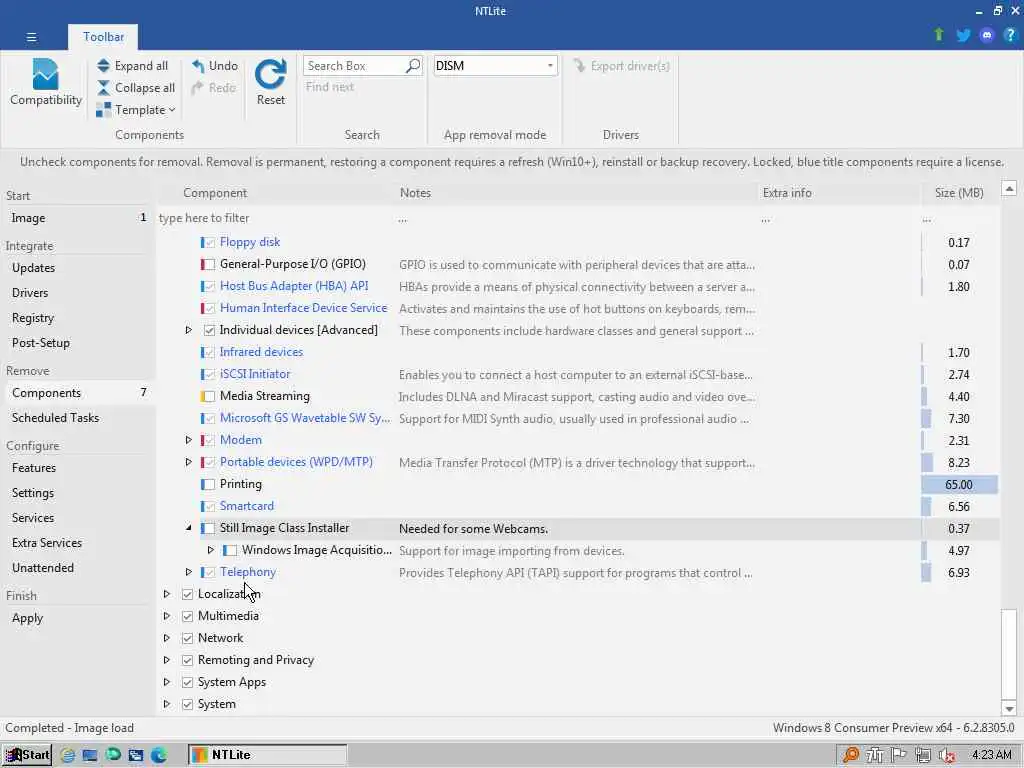Toggle the Individual devices [Advanced] checkbox
Viewport: 1024px width, 768px height.
click(209, 330)
